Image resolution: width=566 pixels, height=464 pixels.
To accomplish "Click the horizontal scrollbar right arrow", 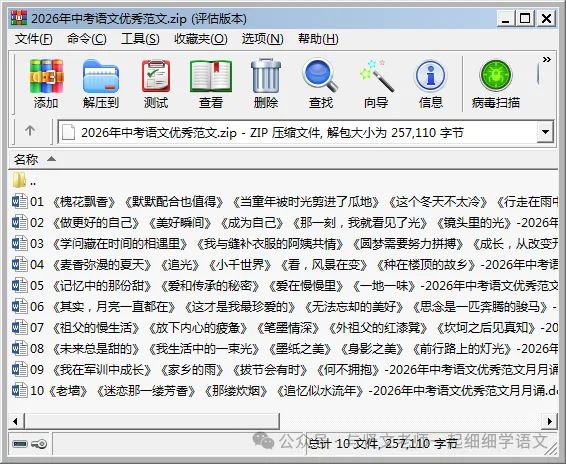I will (x=550, y=421).
